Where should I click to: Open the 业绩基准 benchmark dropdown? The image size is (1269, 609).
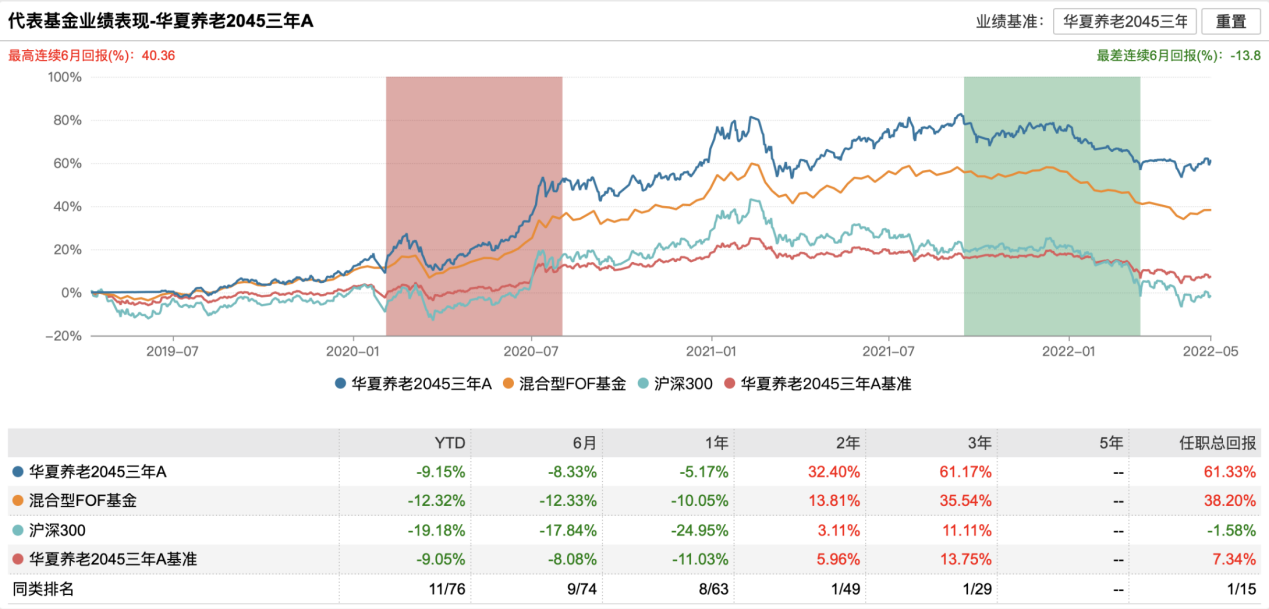(x=1124, y=21)
